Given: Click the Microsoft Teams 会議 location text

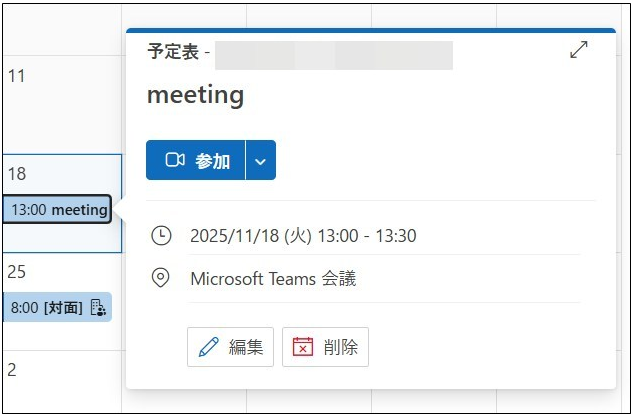Looking at the screenshot, I should (273, 278).
